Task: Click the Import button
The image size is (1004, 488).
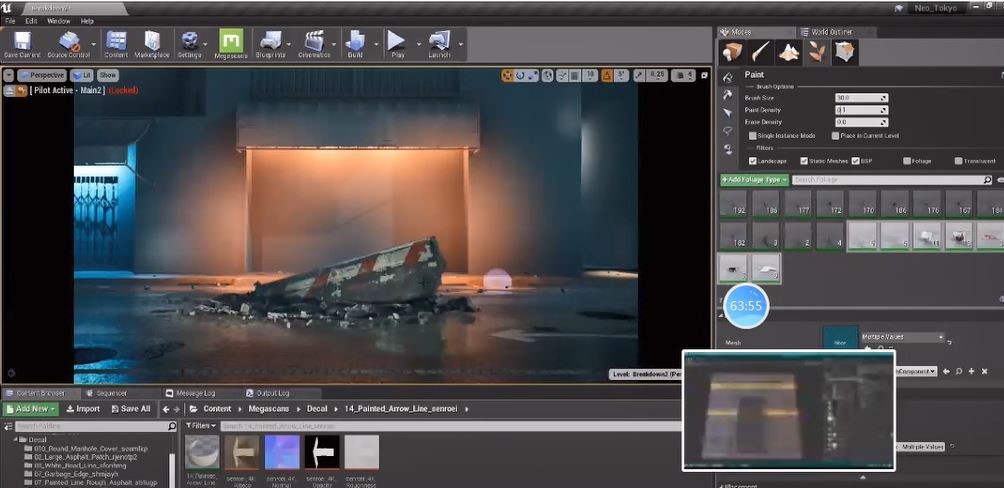Action: 83,408
